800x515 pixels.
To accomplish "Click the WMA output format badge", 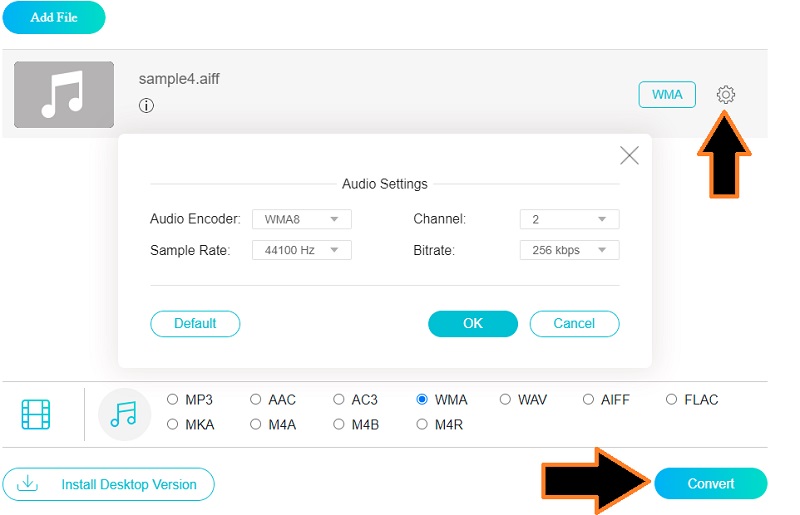I will coord(667,95).
